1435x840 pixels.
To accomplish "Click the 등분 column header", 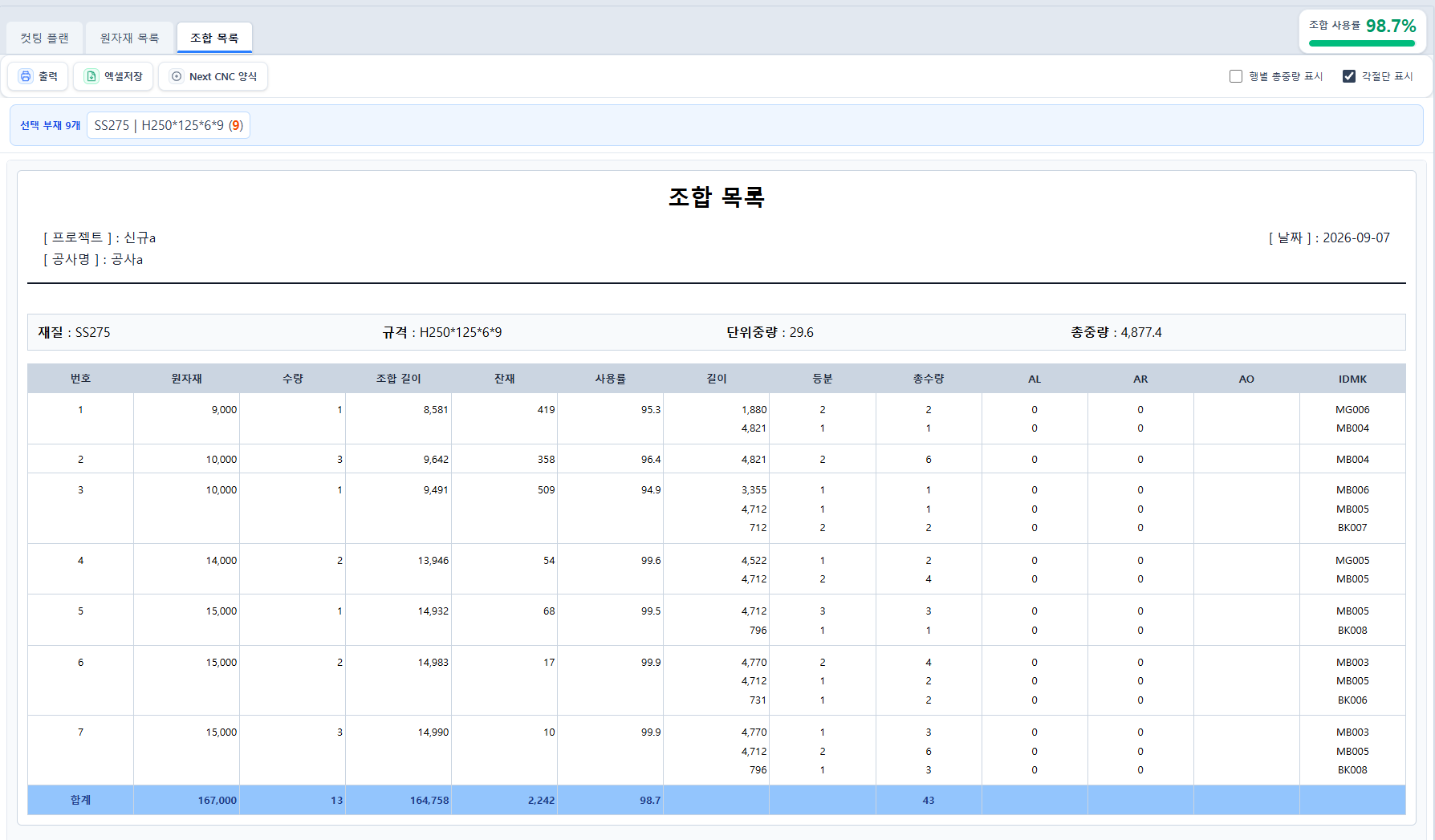I will point(822,379).
